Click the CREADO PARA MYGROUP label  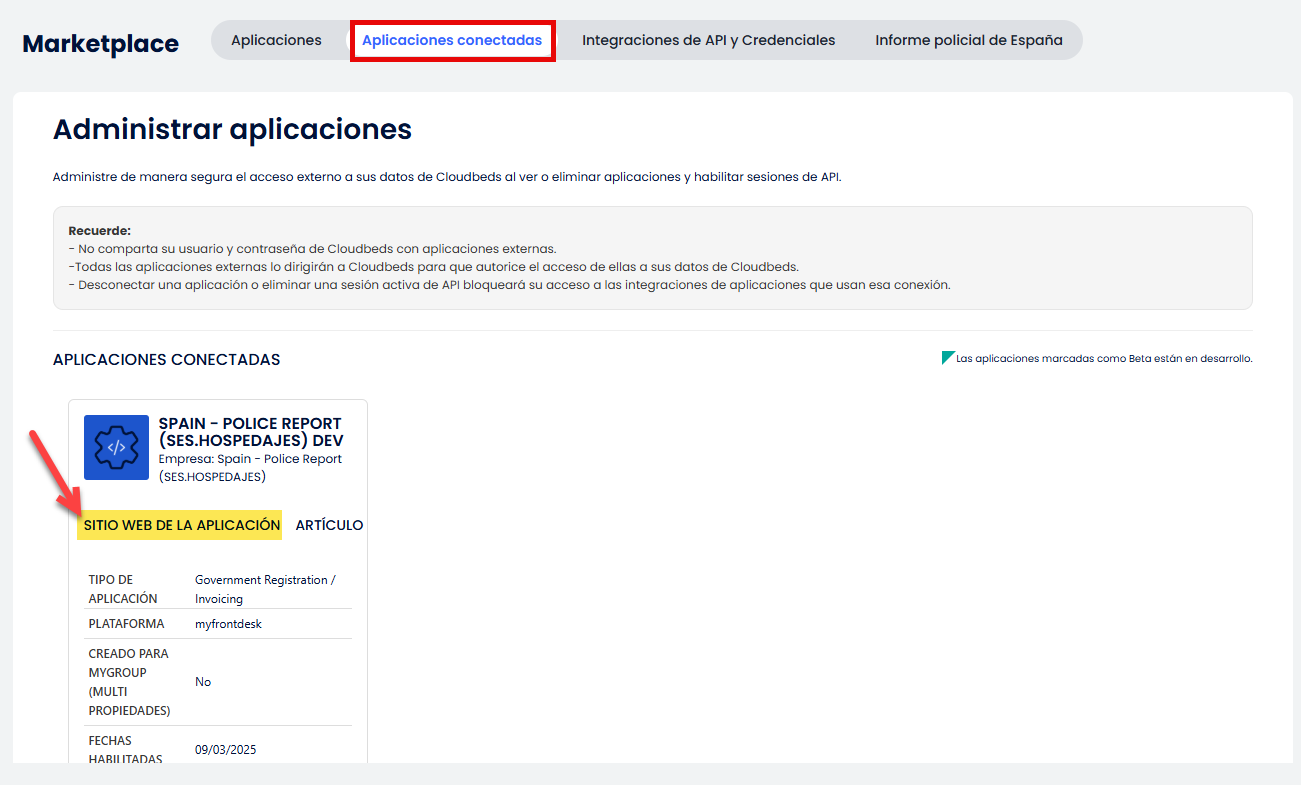130,682
